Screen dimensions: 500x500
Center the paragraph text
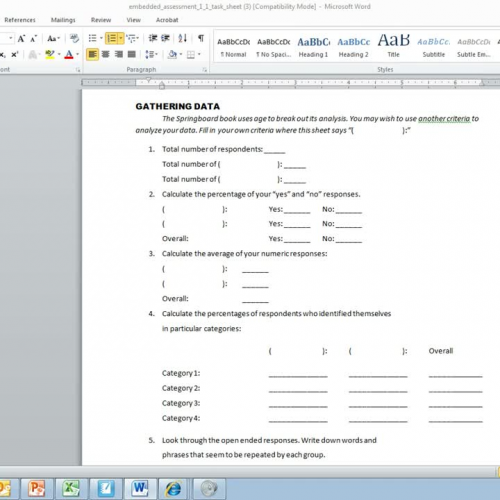(106, 54)
